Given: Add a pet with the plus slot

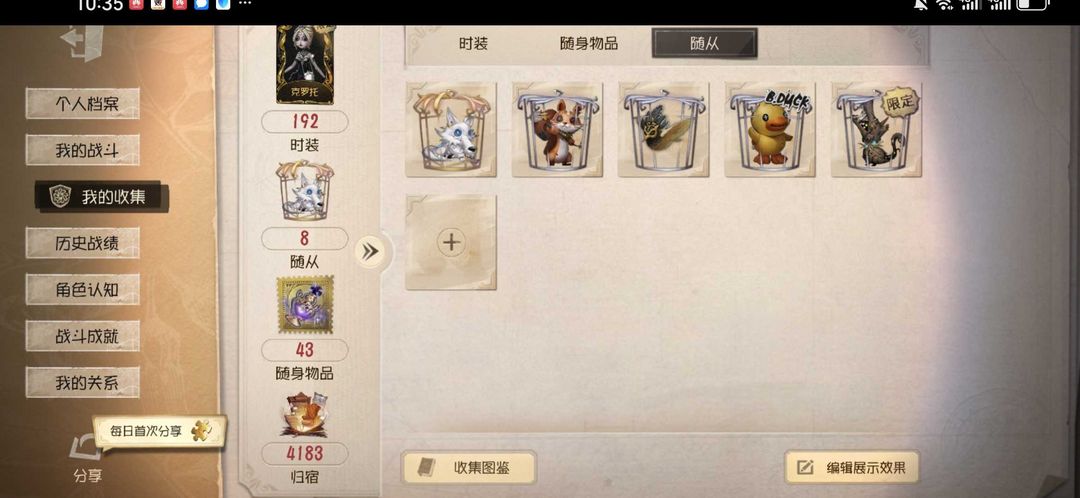Looking at the screenshot, I should coord(451,242).
